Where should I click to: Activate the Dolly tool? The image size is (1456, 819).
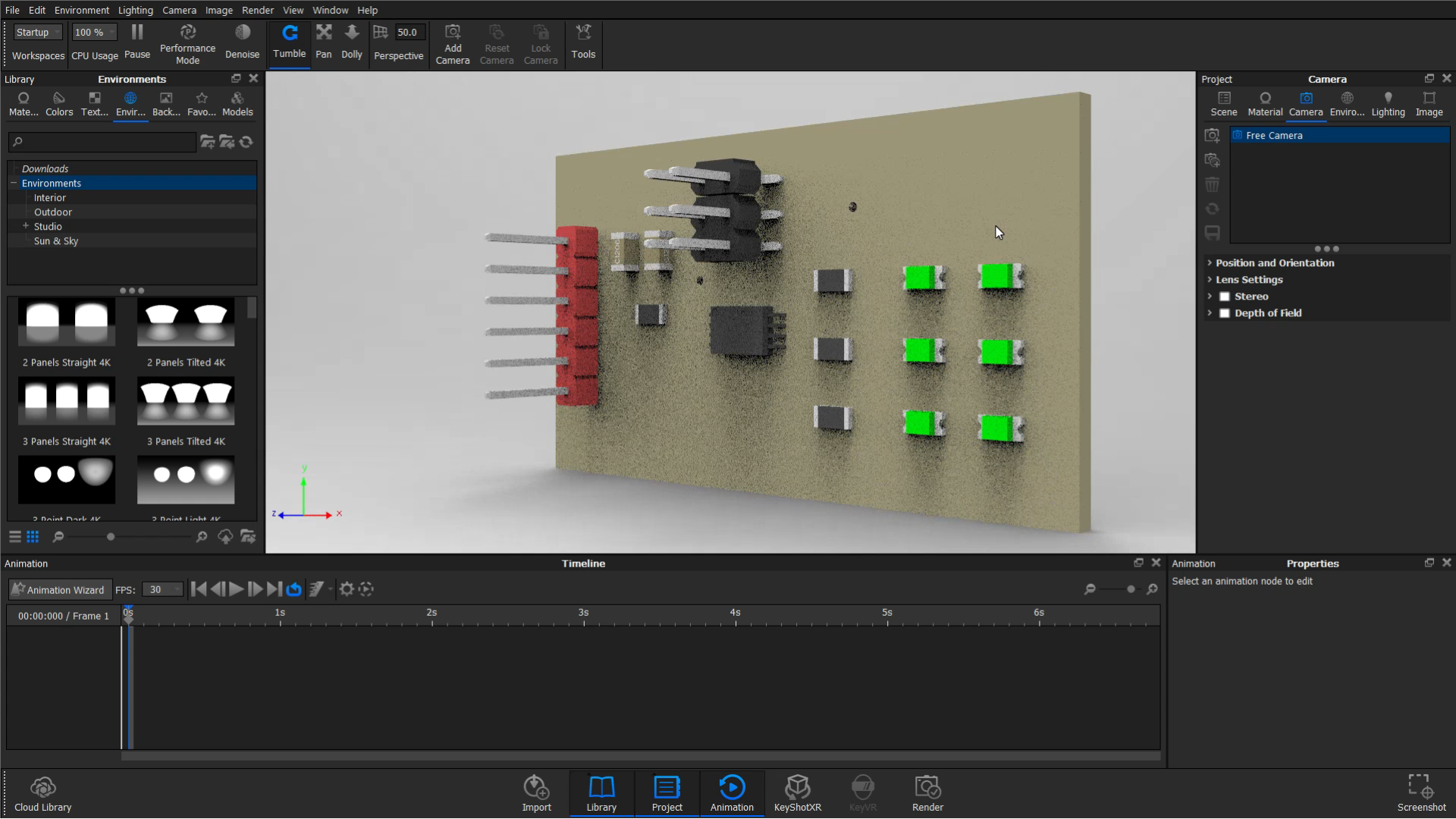click(x=352, y=43)
